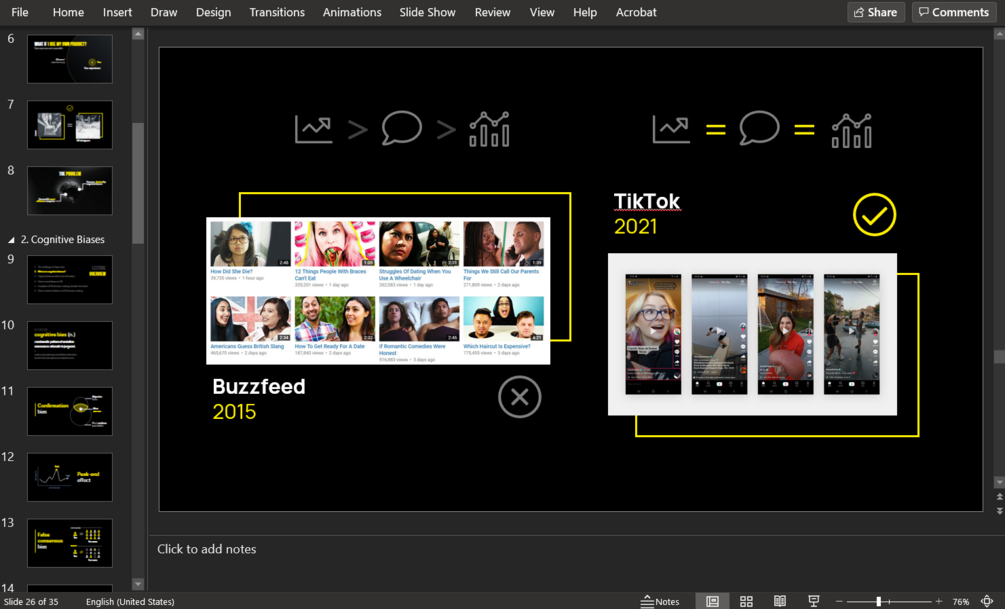This screenshot has width=1005, height=609.
Task: Click the zoom out minus button
Action: click(x=839, y=601)
